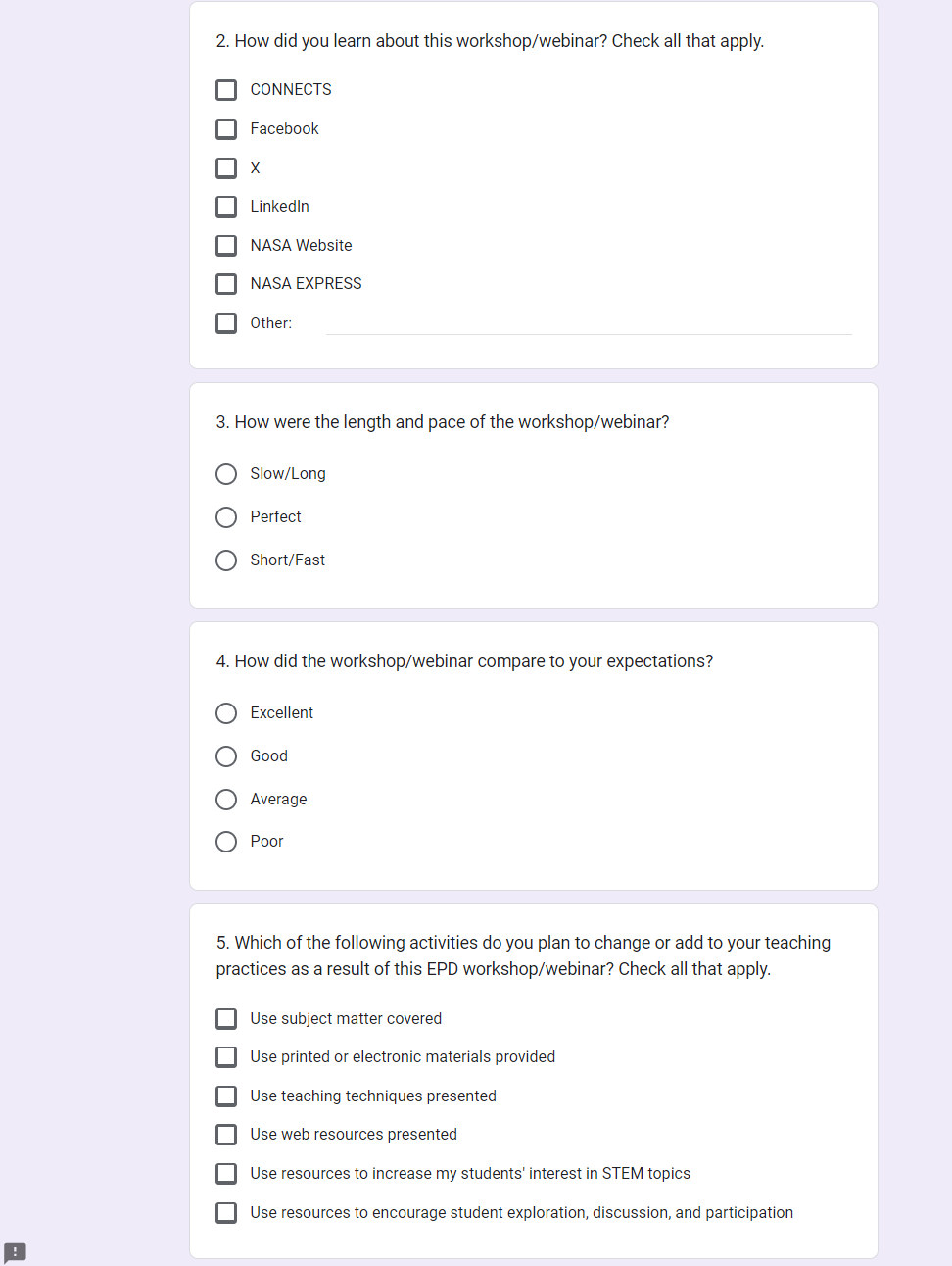This screenshot has height=1266, width=952.
Task: Check the CONNECTS checkbox
Action: (226, 90)
